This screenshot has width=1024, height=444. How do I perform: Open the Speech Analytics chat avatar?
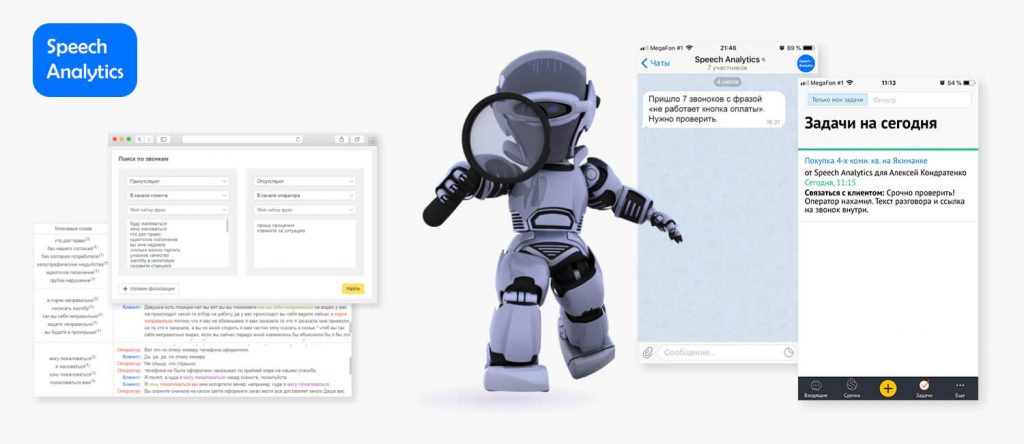pyautogui.click(x=806, y=63)
